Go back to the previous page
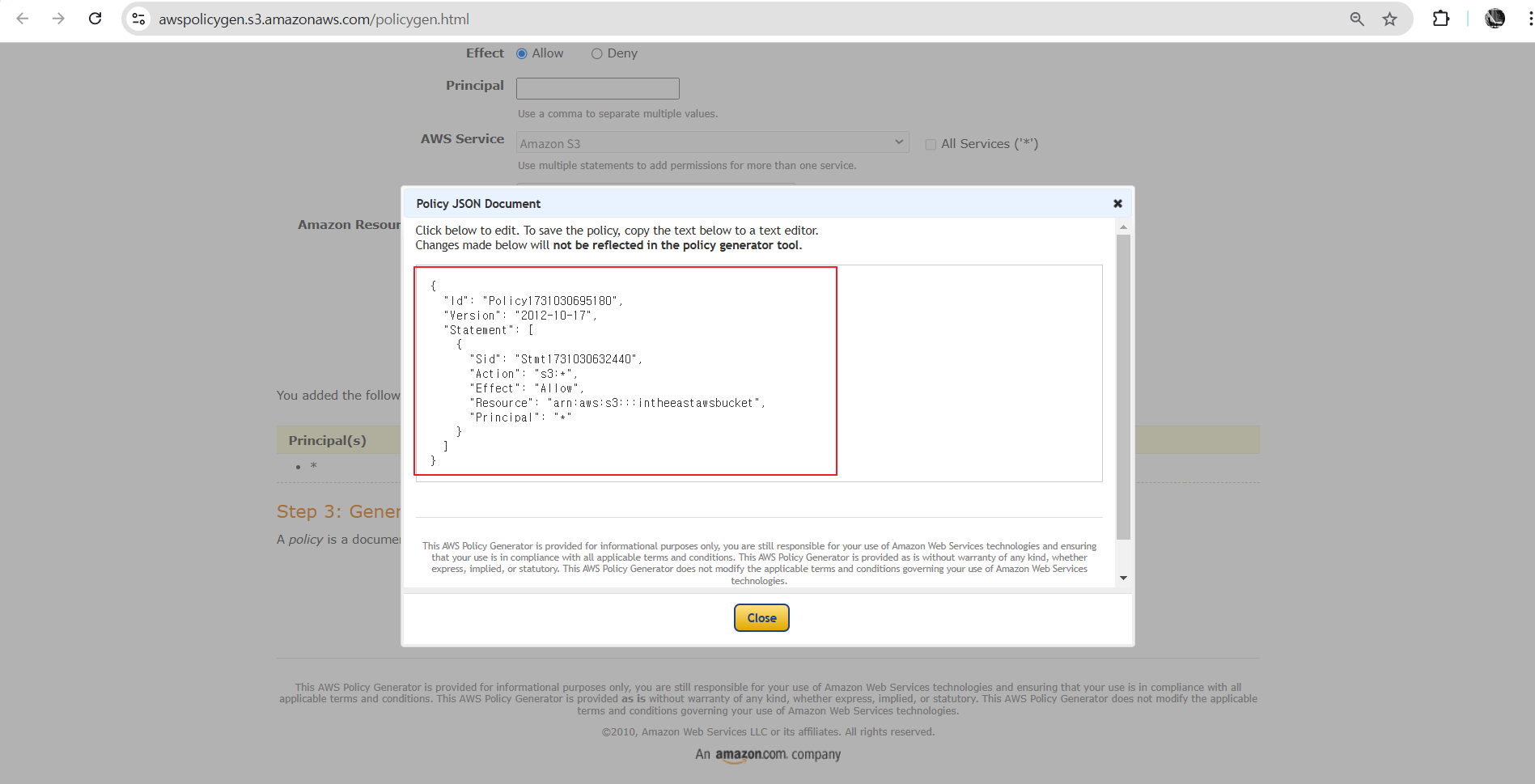This screenshot has height=784, width=1535. pos(23,19)
